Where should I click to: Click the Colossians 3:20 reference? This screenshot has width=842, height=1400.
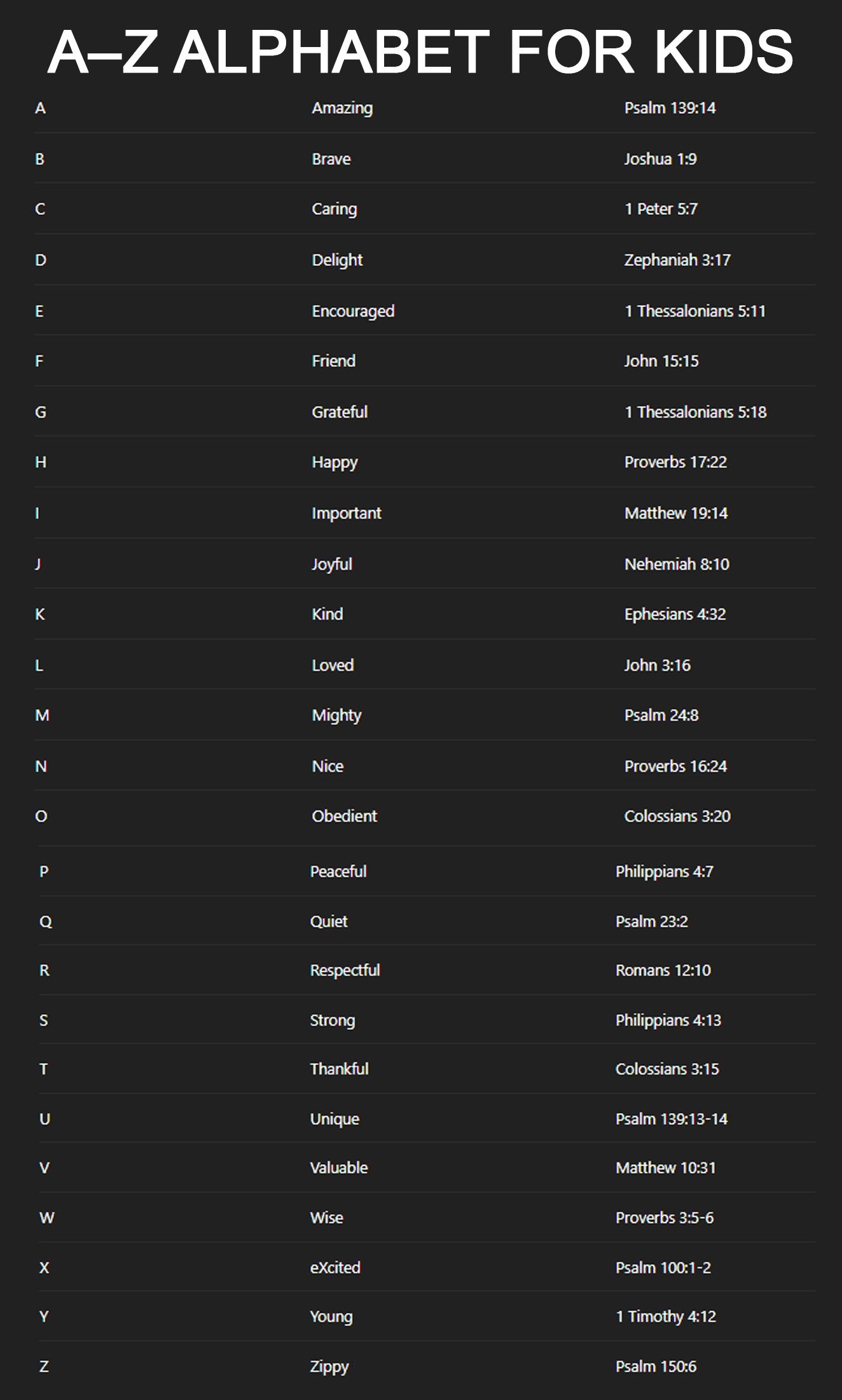[677, 816]
